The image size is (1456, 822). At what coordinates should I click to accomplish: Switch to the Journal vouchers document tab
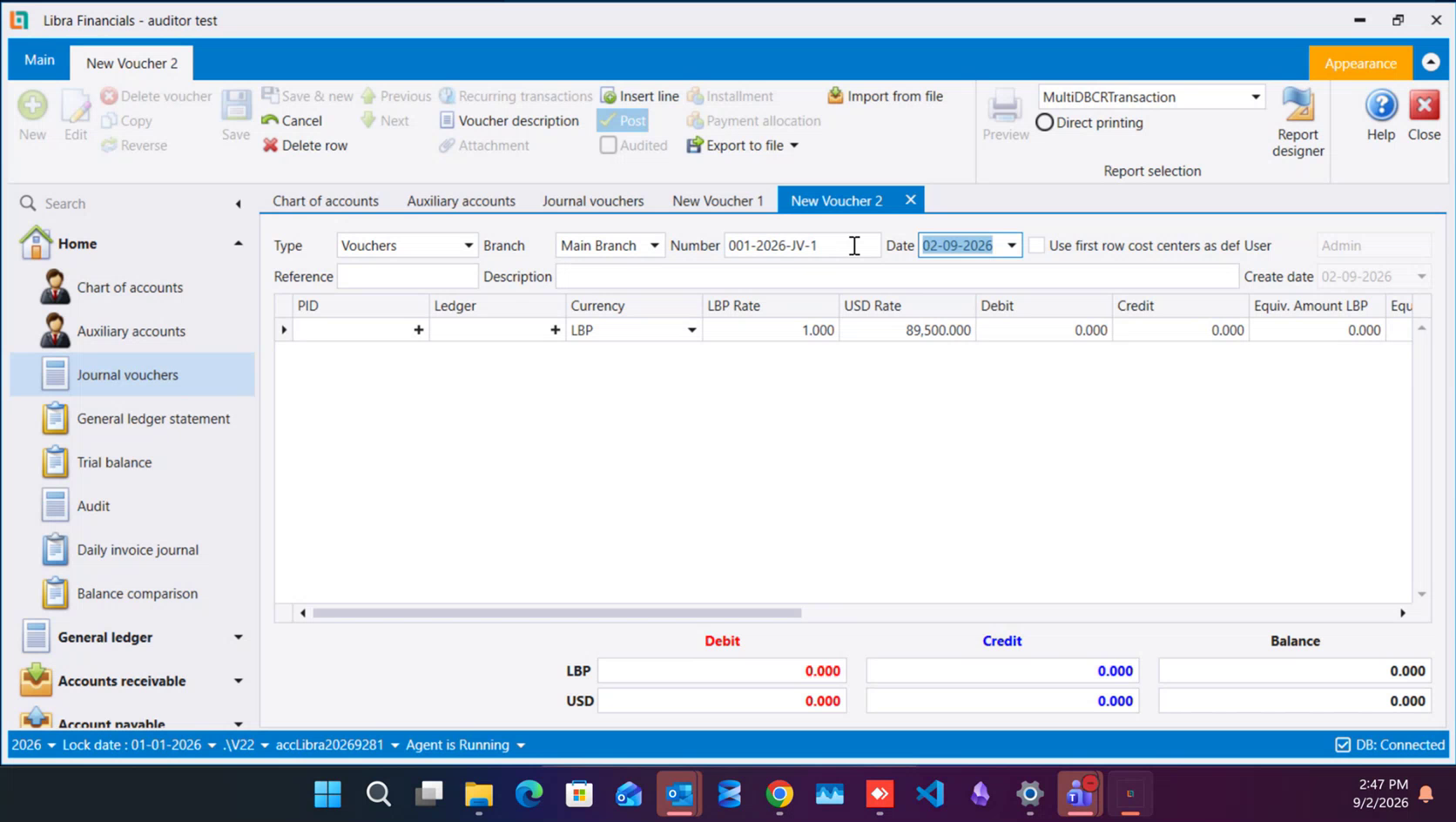pyautogui.click(x=593, y=201)
